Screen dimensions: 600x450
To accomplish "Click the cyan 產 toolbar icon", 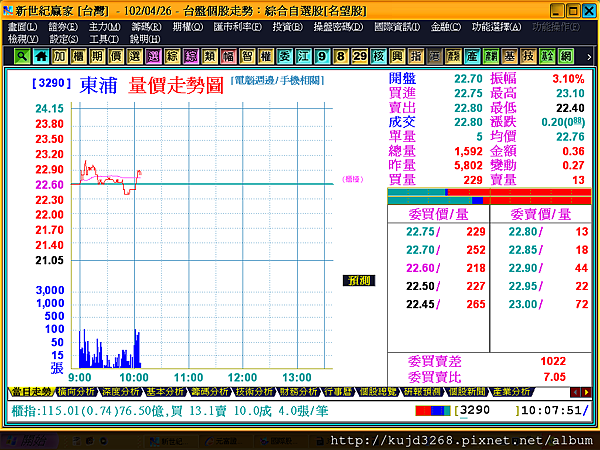I will 472,56.
